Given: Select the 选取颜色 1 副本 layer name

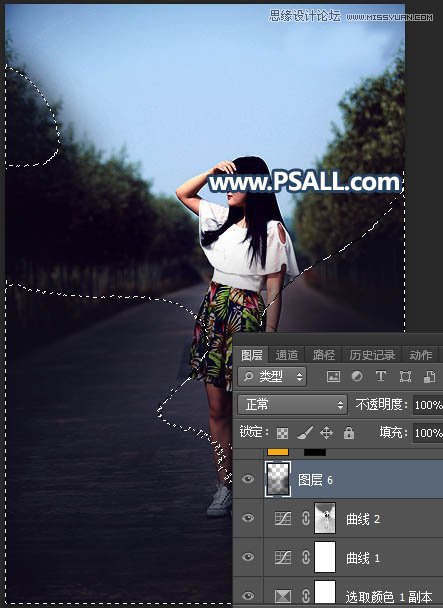Looking at the screenshot, I should [x=389, y=597].
